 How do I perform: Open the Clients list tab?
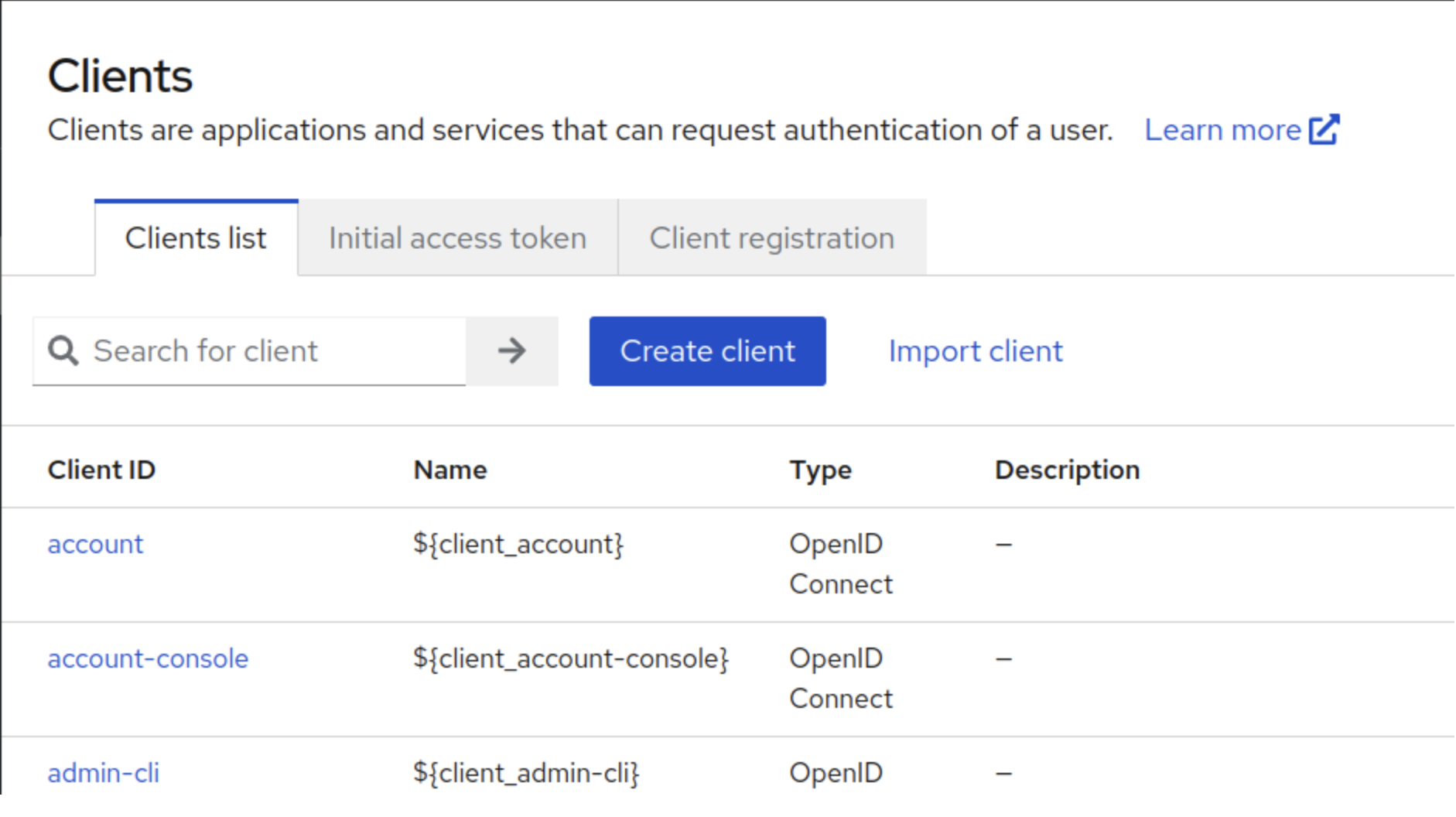[x=195, y=238]
